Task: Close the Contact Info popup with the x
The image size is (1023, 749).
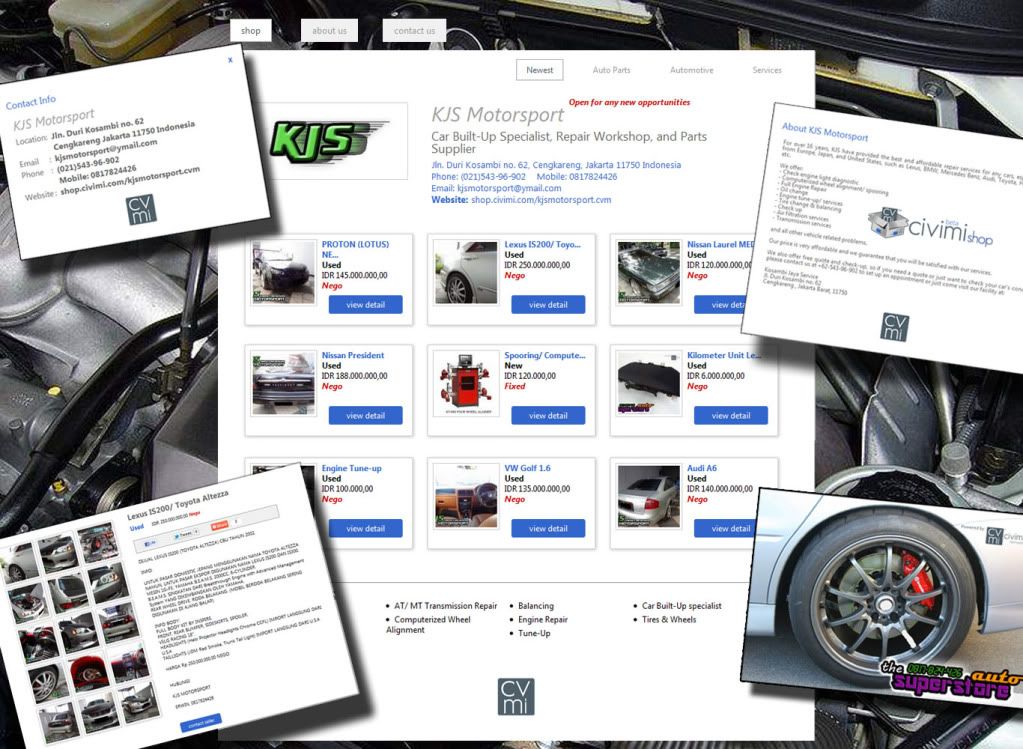Action: click(x=230, y=60)
